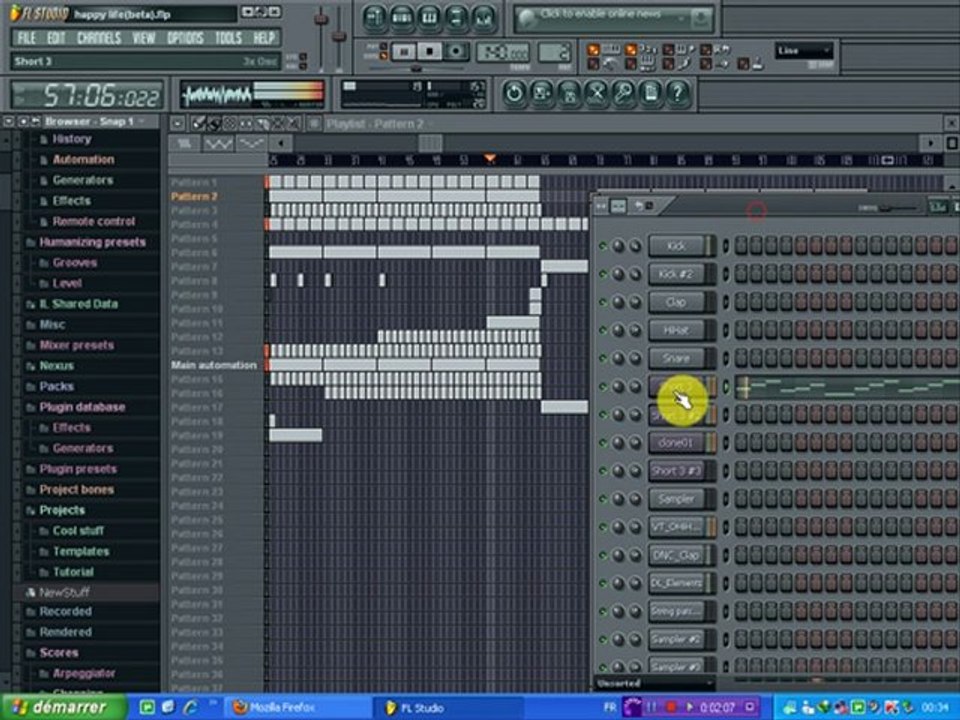This screenshot has height=720, width=960.
Task: Click the tempo display
Action: pos(503,53)
